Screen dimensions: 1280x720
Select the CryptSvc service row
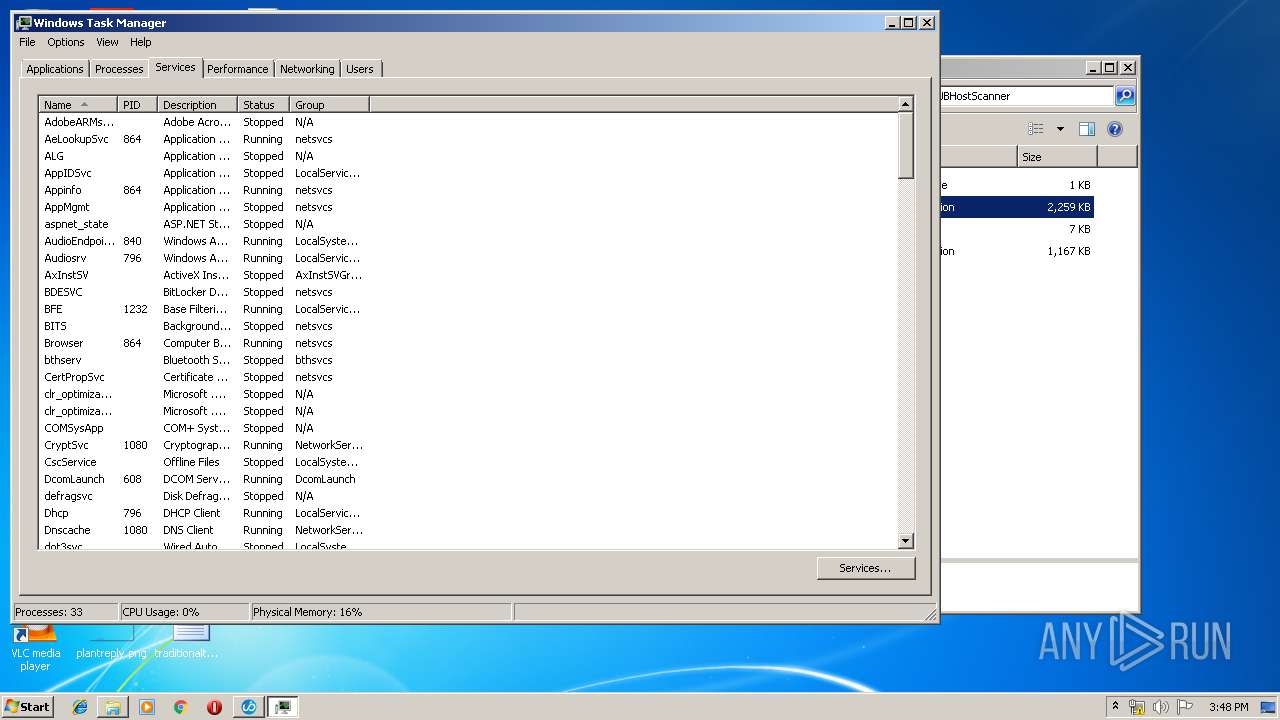[x=468, y=445]
